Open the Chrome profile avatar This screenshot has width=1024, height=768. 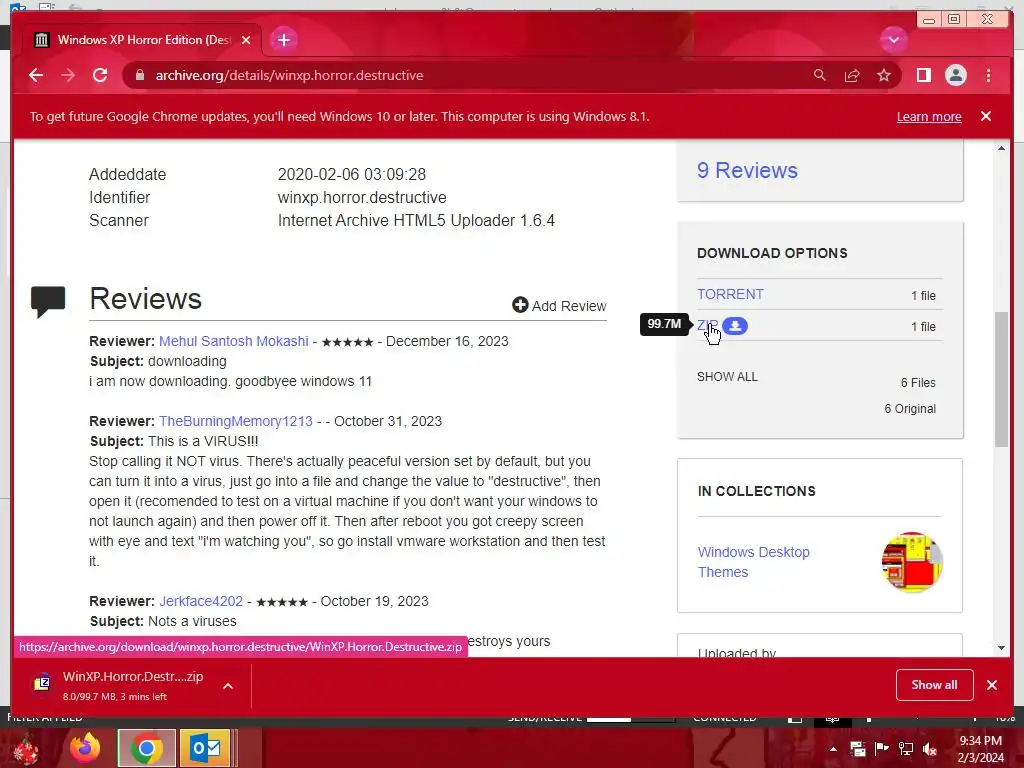point(955,75)
